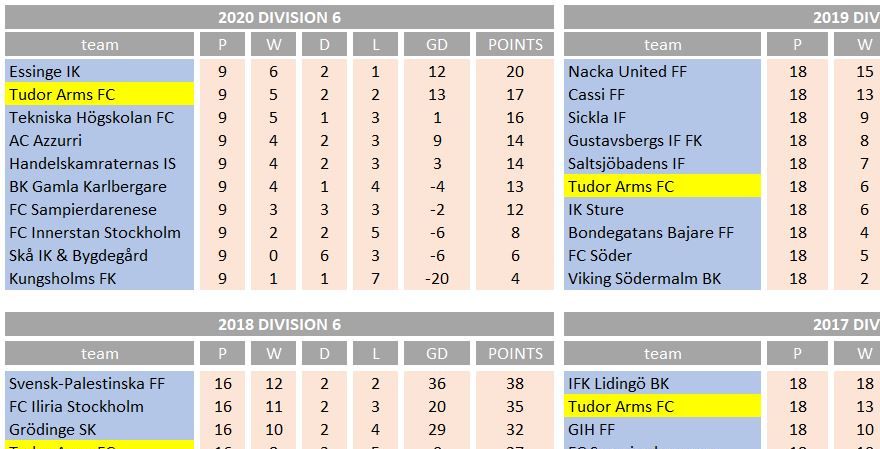Click the 2018 DIVISION 6 header

279,324
